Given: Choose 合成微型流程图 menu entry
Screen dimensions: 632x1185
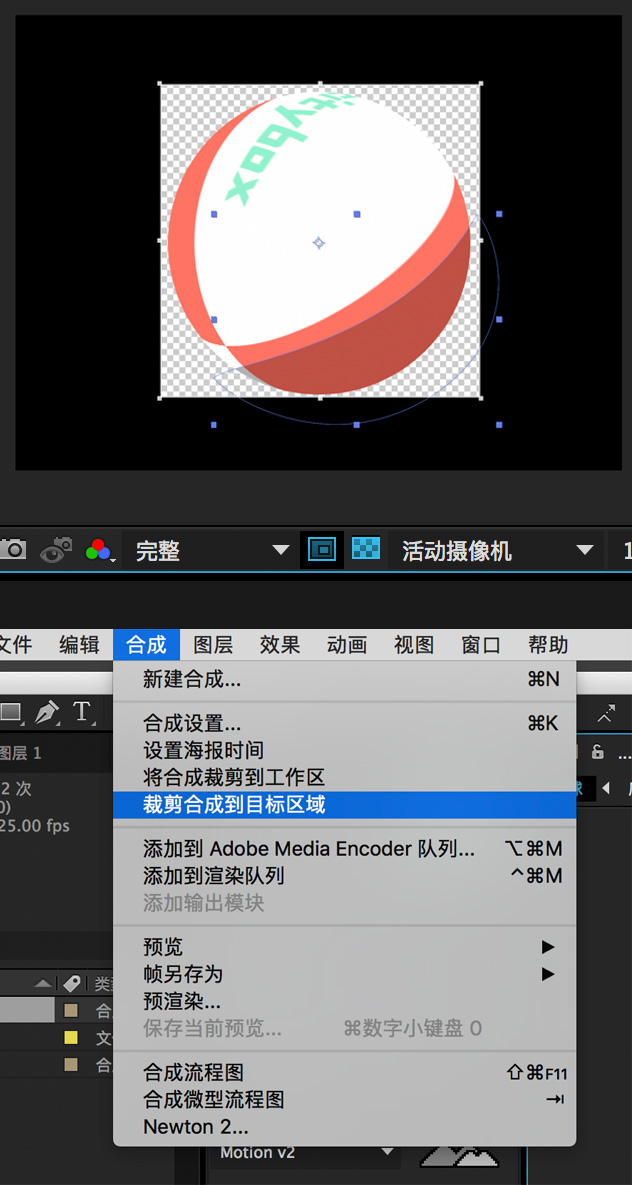Looking at the screenshot, I should (x=345, y=1099).
